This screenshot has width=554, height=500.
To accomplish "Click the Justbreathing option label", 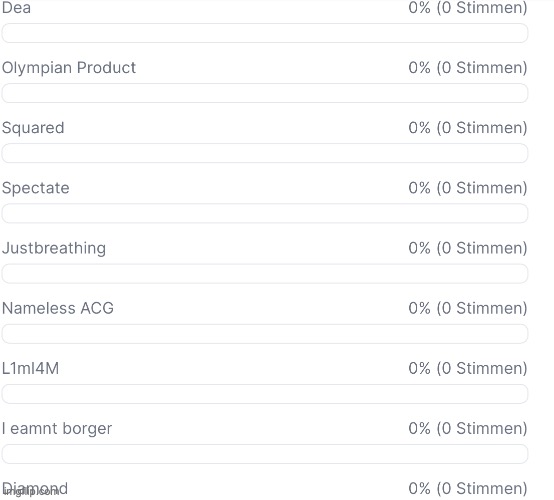I will tap(54, 248).
